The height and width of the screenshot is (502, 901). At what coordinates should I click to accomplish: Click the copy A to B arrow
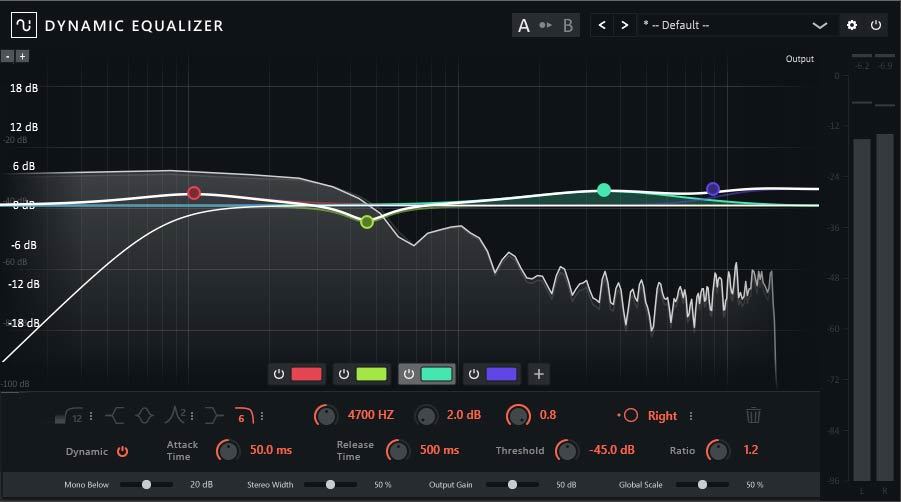point(545,25)
